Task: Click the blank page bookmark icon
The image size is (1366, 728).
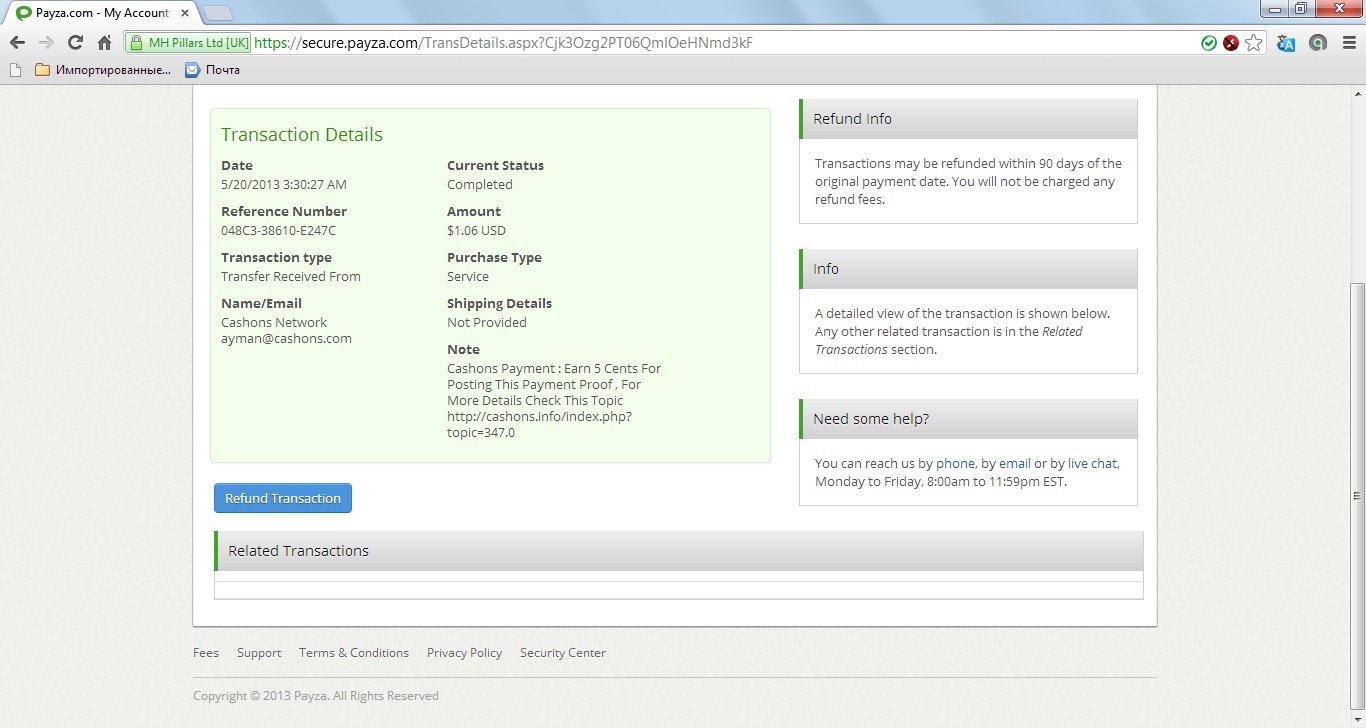Action: tap(14, 70)
